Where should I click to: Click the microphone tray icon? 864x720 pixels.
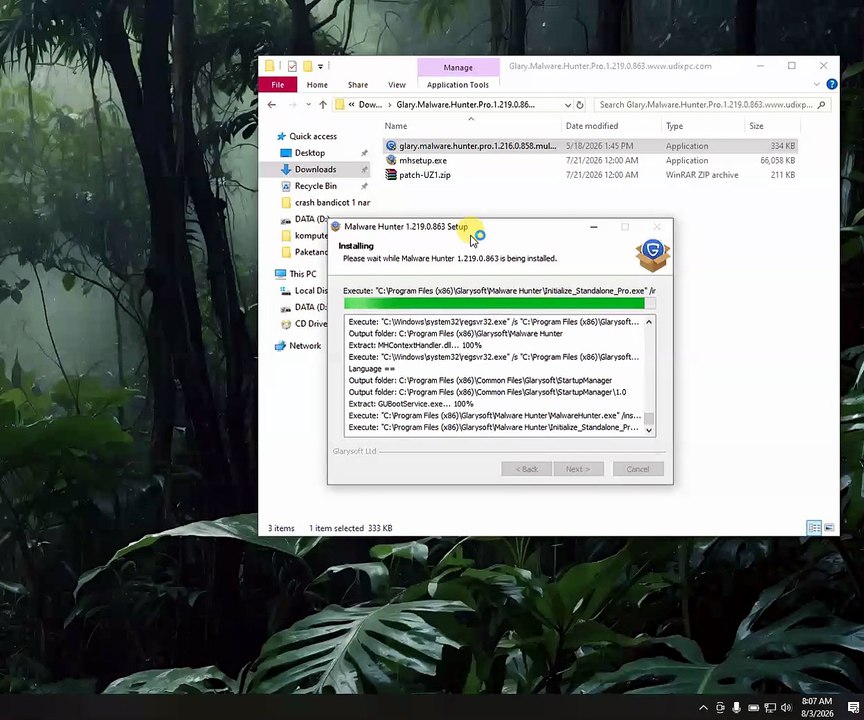coord(736,708)
